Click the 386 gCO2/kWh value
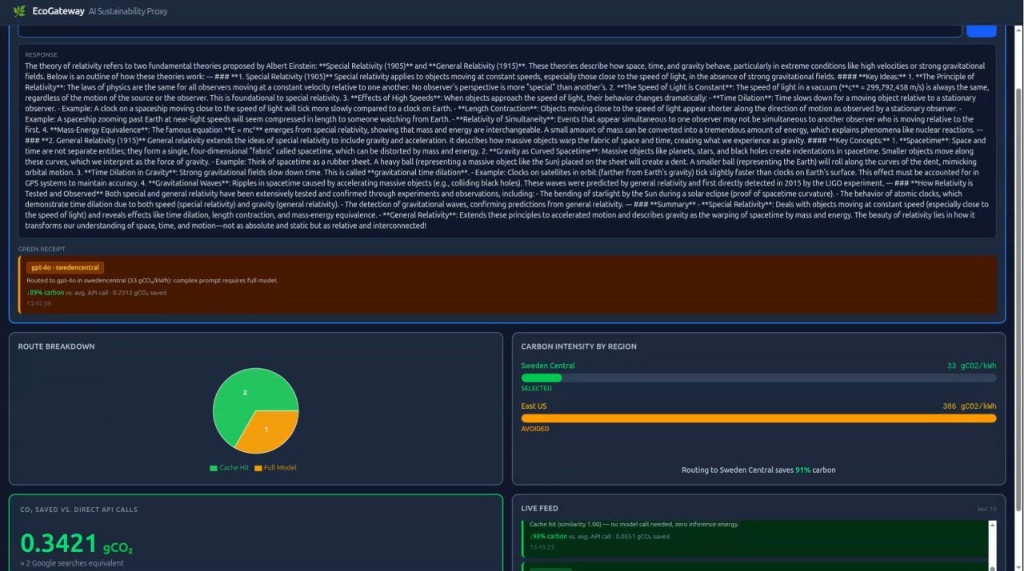The image size is (1024, 571). pyautogui.click(x=969, y=406)
